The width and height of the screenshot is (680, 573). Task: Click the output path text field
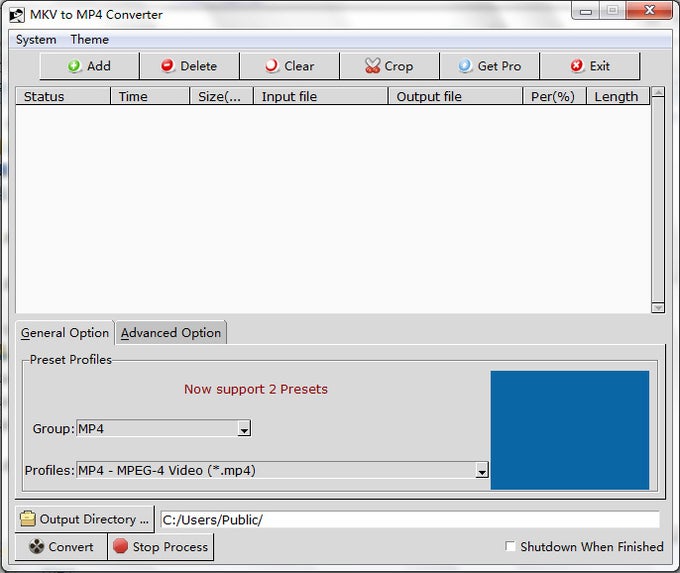[x=410, y=519]
